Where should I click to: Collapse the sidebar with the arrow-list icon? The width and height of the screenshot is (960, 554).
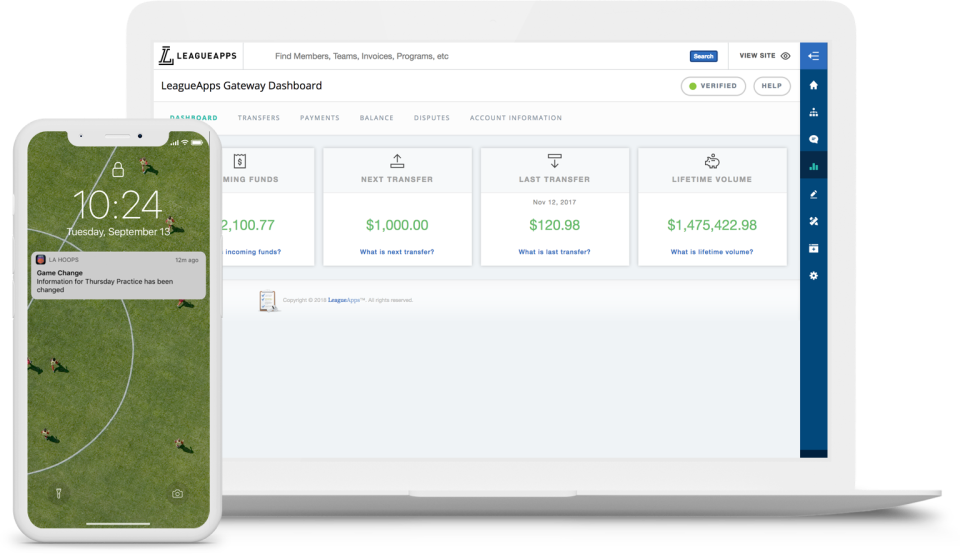(813, 56)
